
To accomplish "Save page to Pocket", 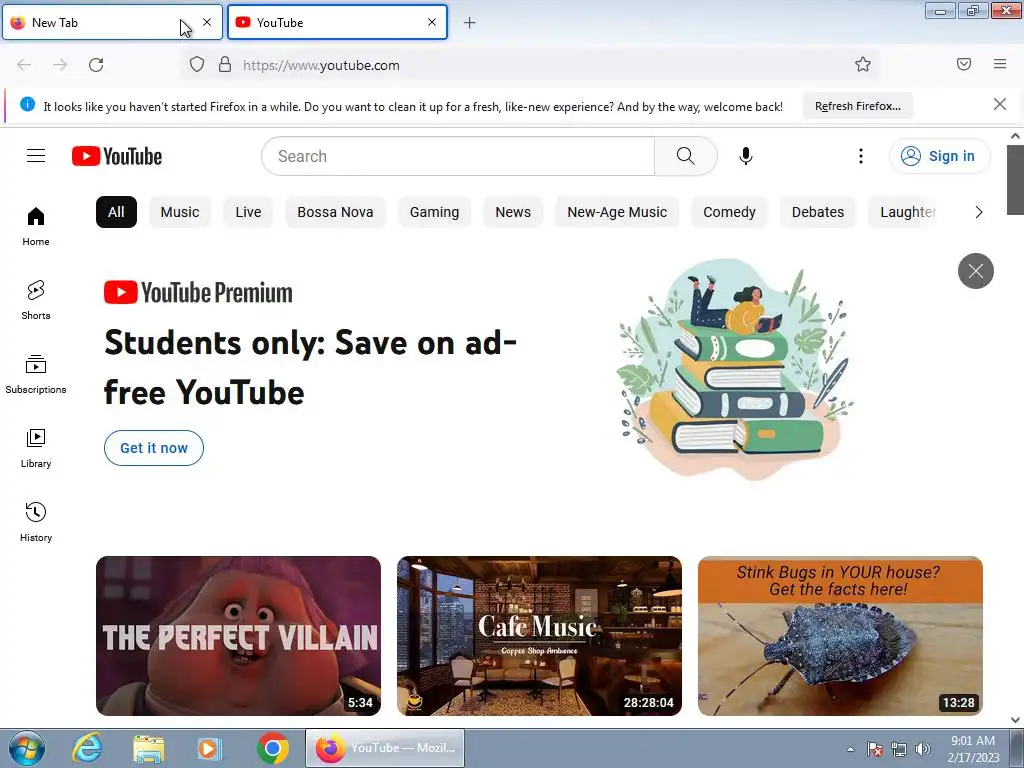I will (964, 64).
